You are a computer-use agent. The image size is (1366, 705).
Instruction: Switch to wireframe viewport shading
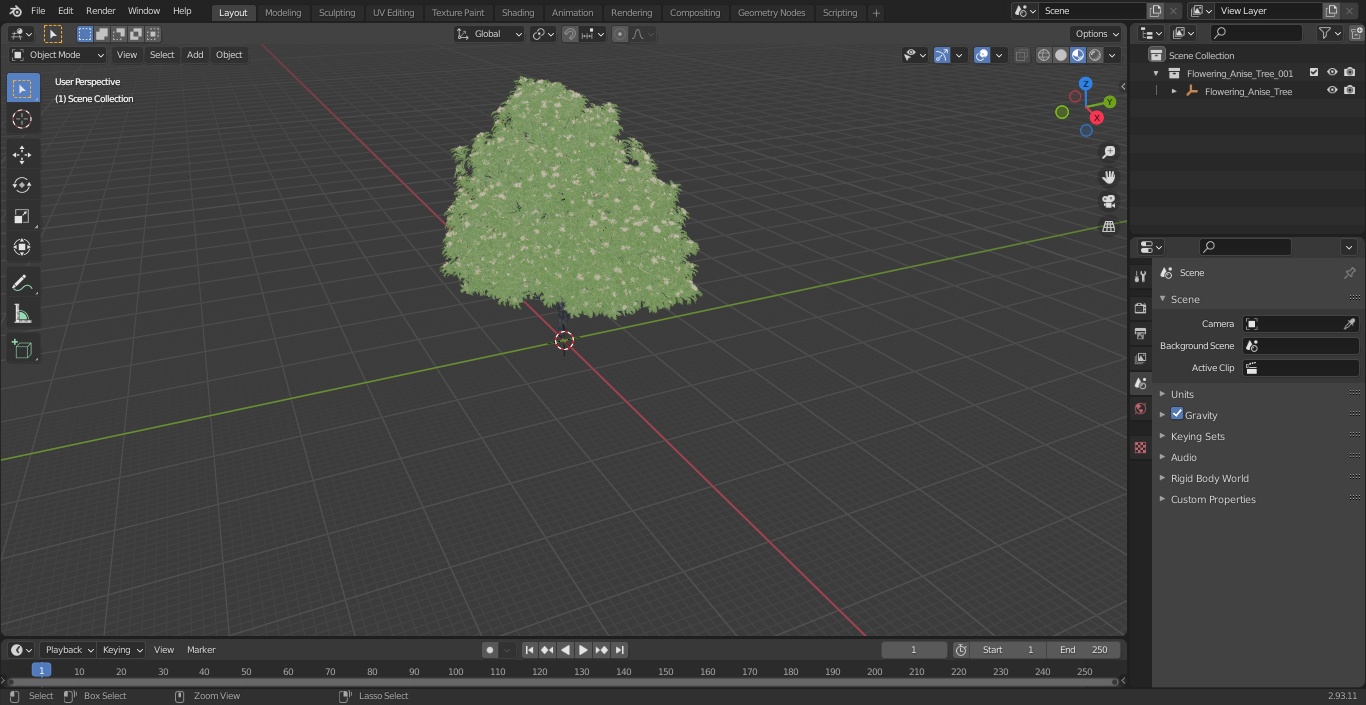1044,55
